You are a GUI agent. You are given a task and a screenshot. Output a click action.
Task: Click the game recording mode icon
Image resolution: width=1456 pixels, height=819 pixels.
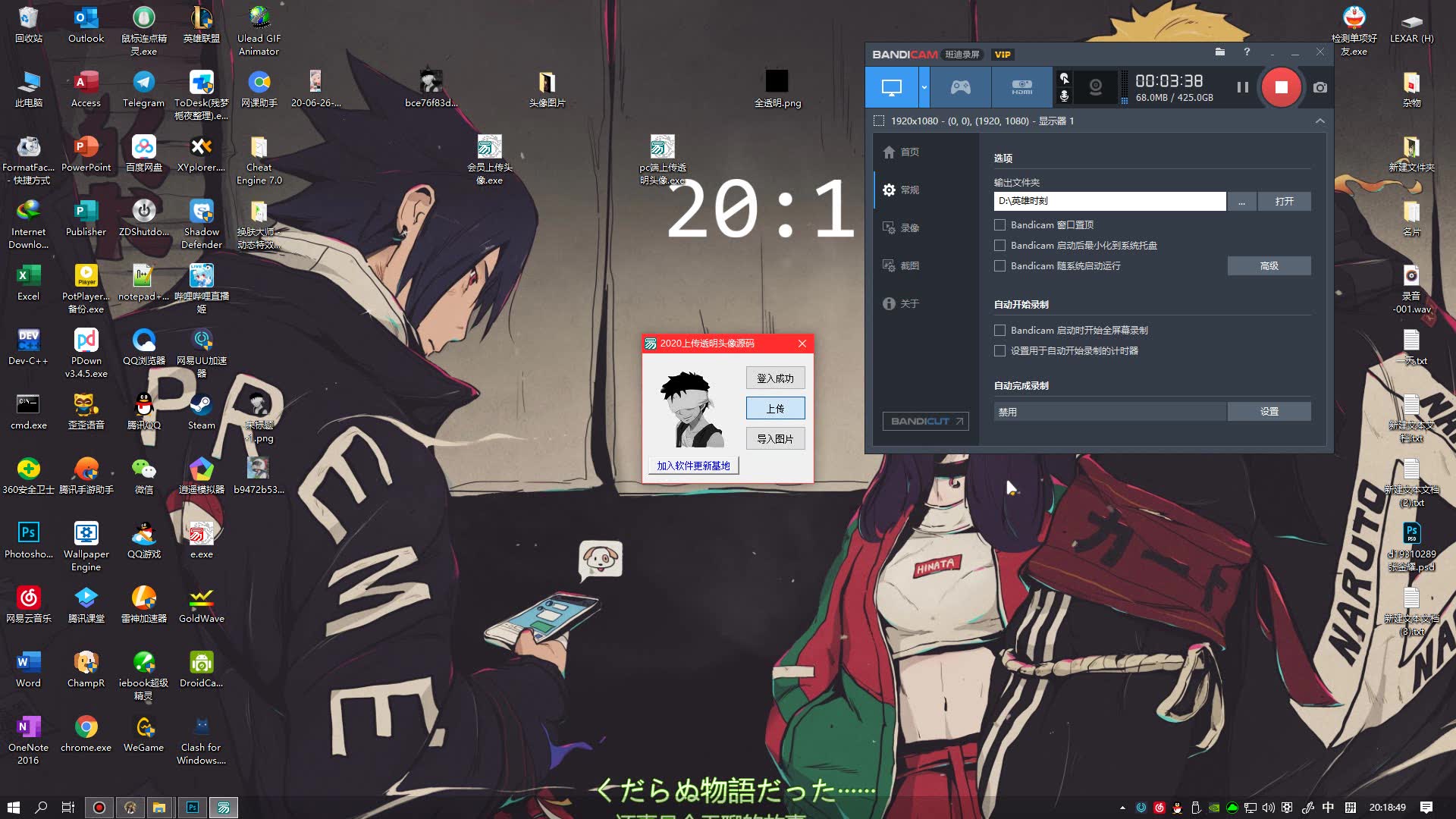tap(960, 87)
